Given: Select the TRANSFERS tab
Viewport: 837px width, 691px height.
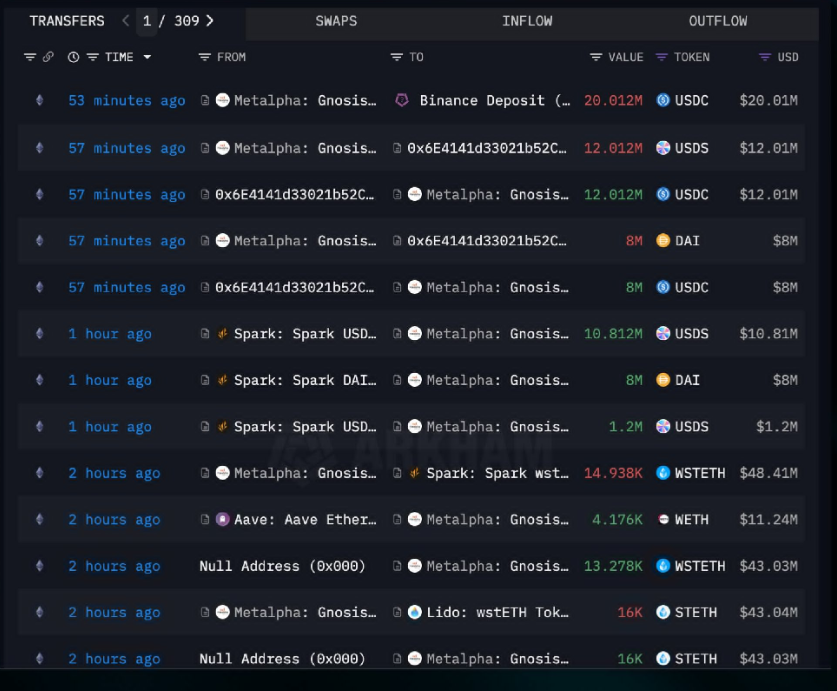Looking at the screenshot, I should 67,21.
